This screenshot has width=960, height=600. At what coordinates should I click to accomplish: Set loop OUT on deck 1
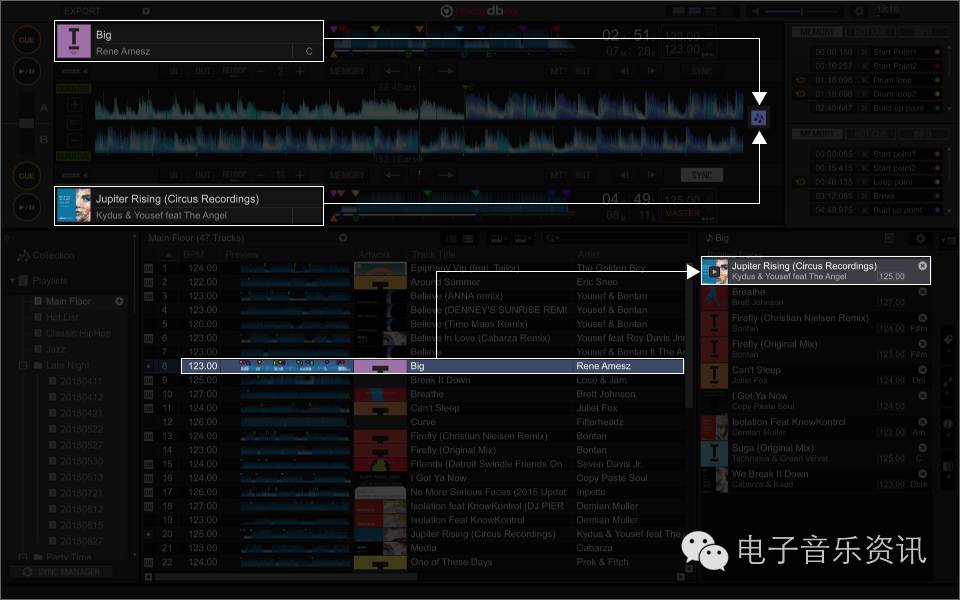203,71
